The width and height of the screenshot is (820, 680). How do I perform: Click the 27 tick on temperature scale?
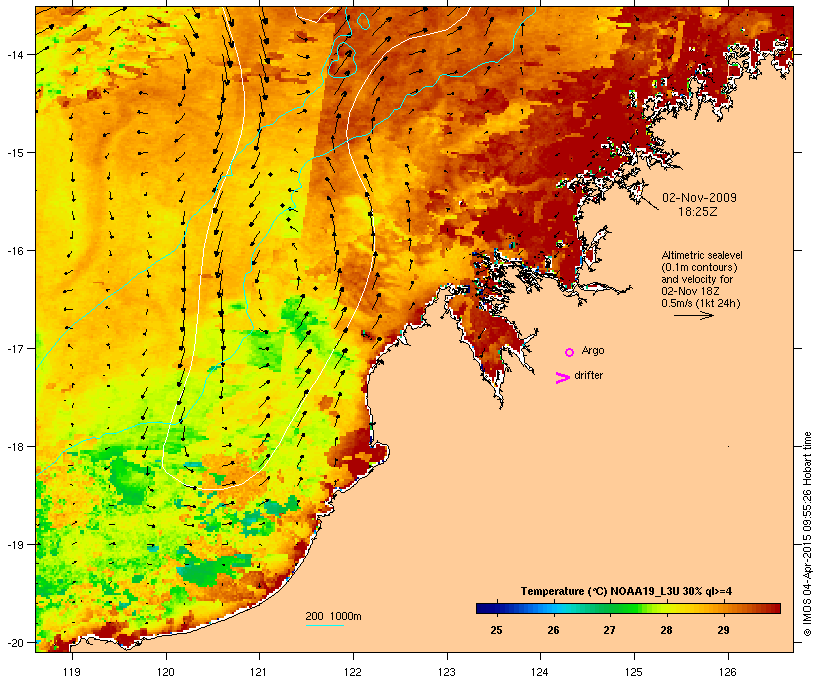(x=609, y=630)
